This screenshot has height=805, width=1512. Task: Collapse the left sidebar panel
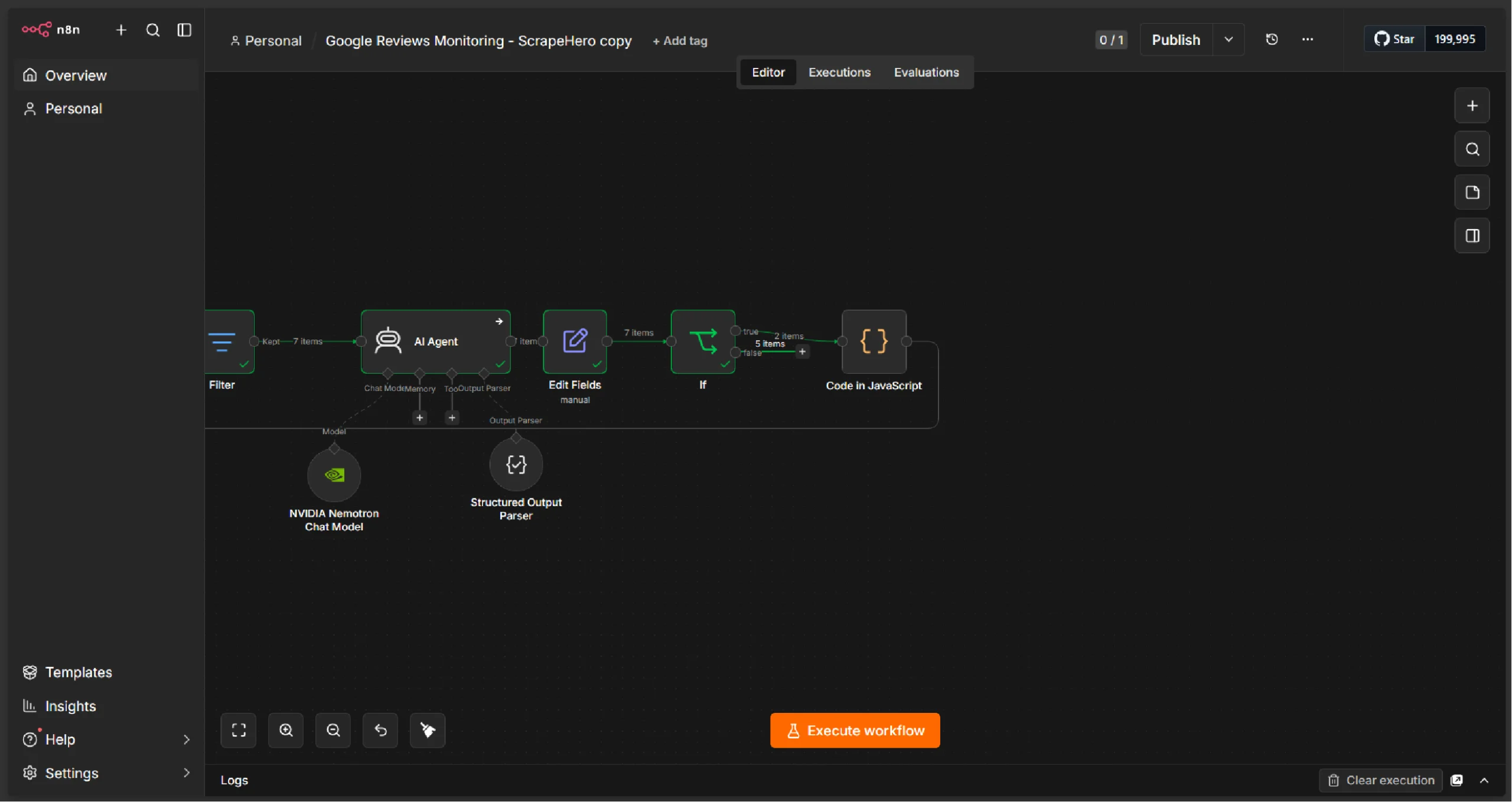(184, 30)
